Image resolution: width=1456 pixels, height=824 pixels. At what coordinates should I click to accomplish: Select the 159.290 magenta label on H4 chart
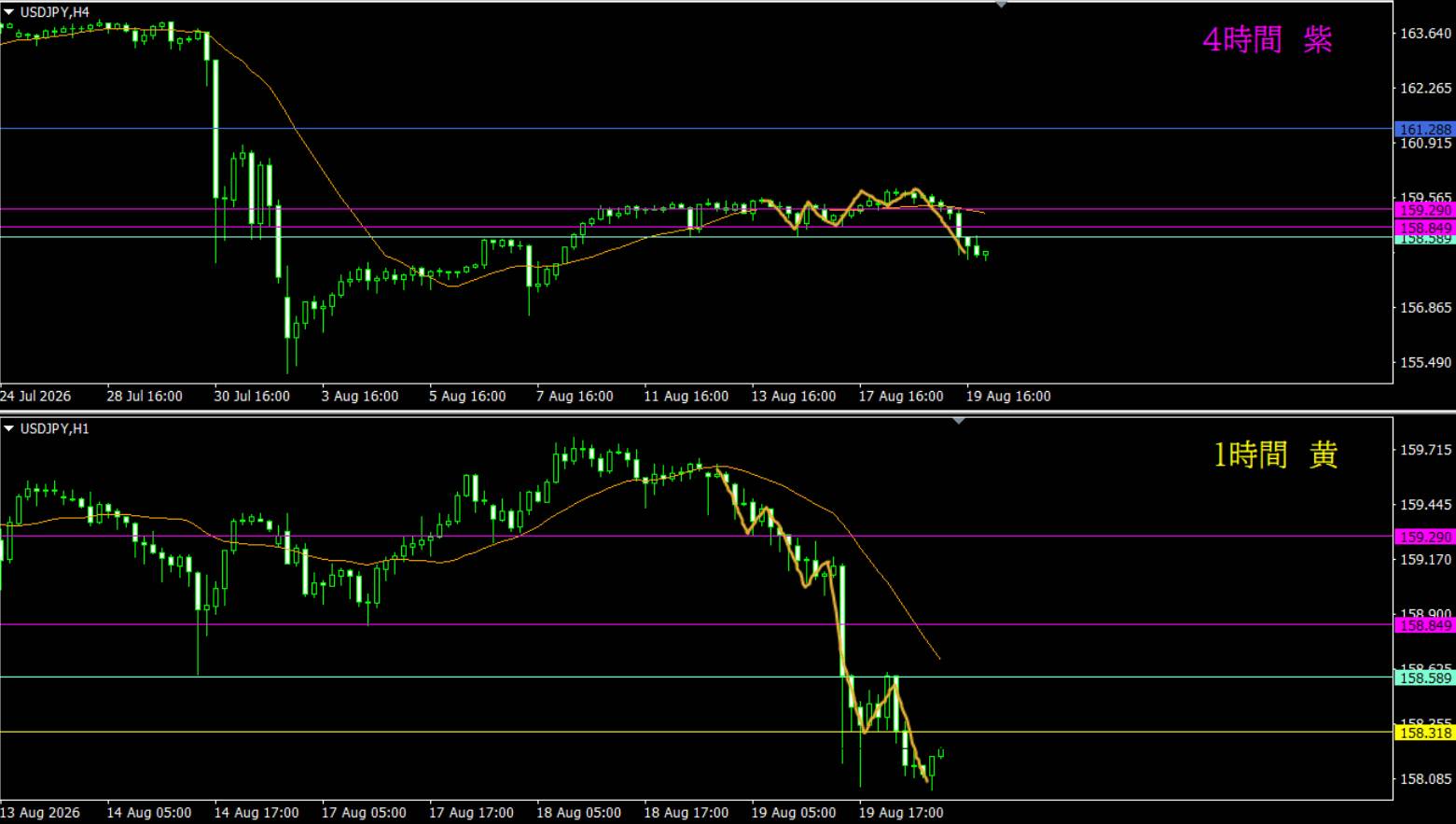click(x=1425, y=210)
